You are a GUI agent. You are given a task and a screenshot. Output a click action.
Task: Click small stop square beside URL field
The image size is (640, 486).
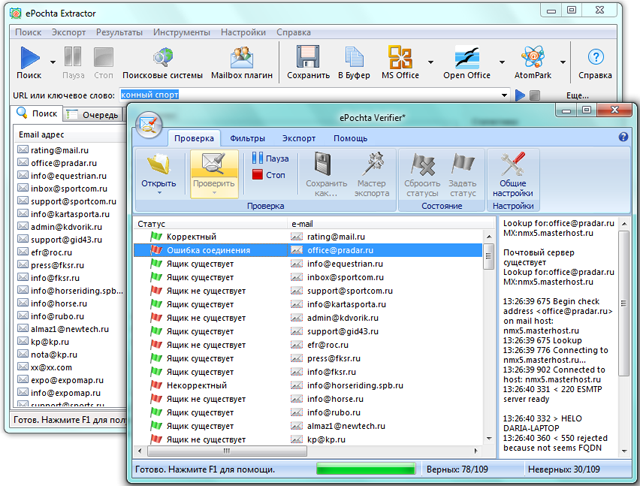[534, 95]
